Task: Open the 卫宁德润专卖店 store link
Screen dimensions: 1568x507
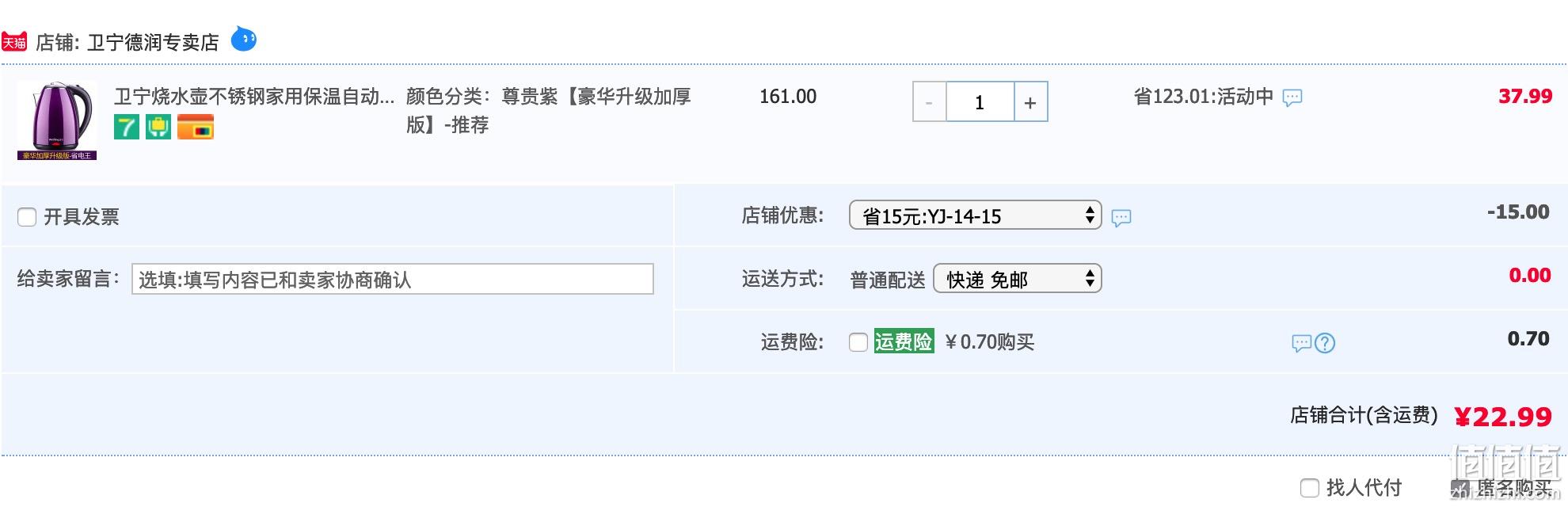Action: tap(153, 42)
